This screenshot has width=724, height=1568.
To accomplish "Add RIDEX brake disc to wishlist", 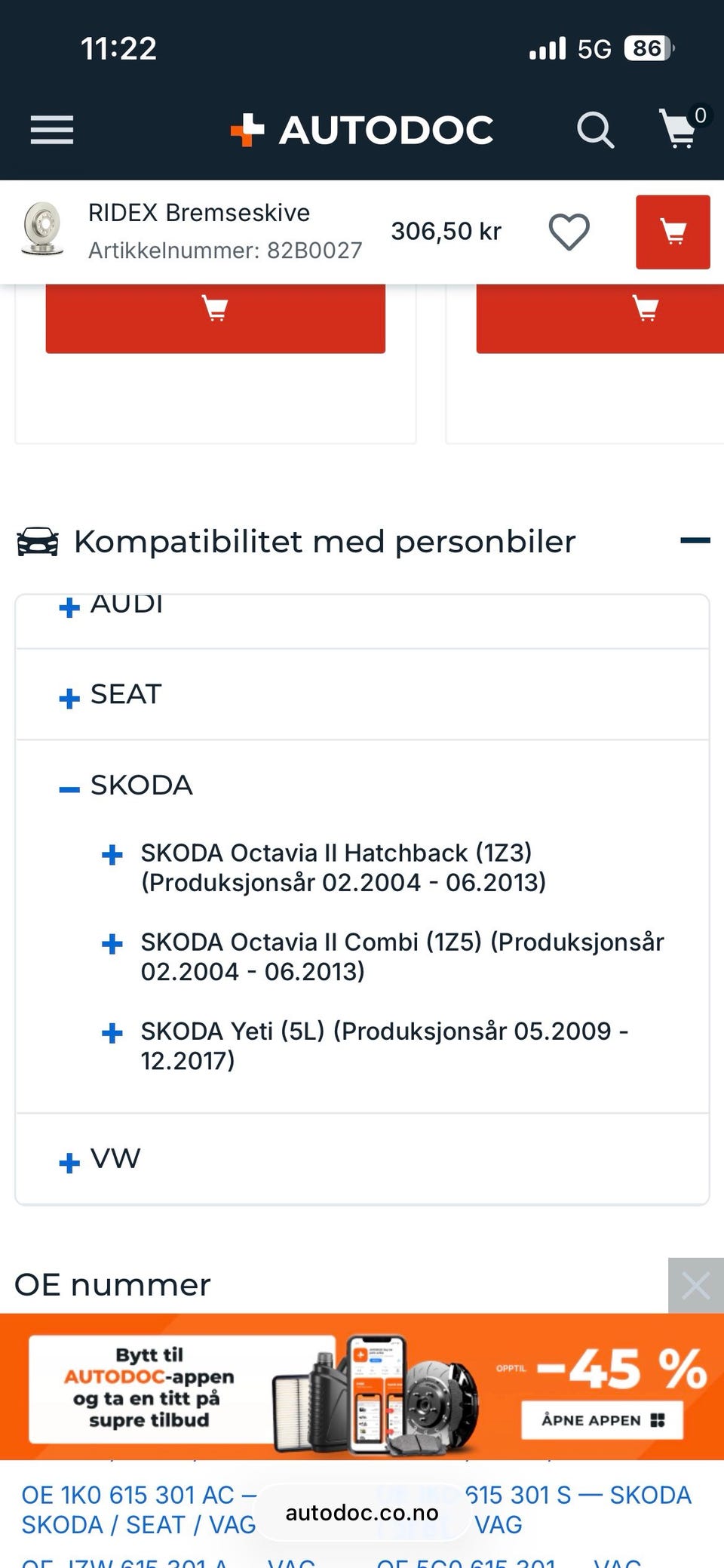I will tap(569, 232).
